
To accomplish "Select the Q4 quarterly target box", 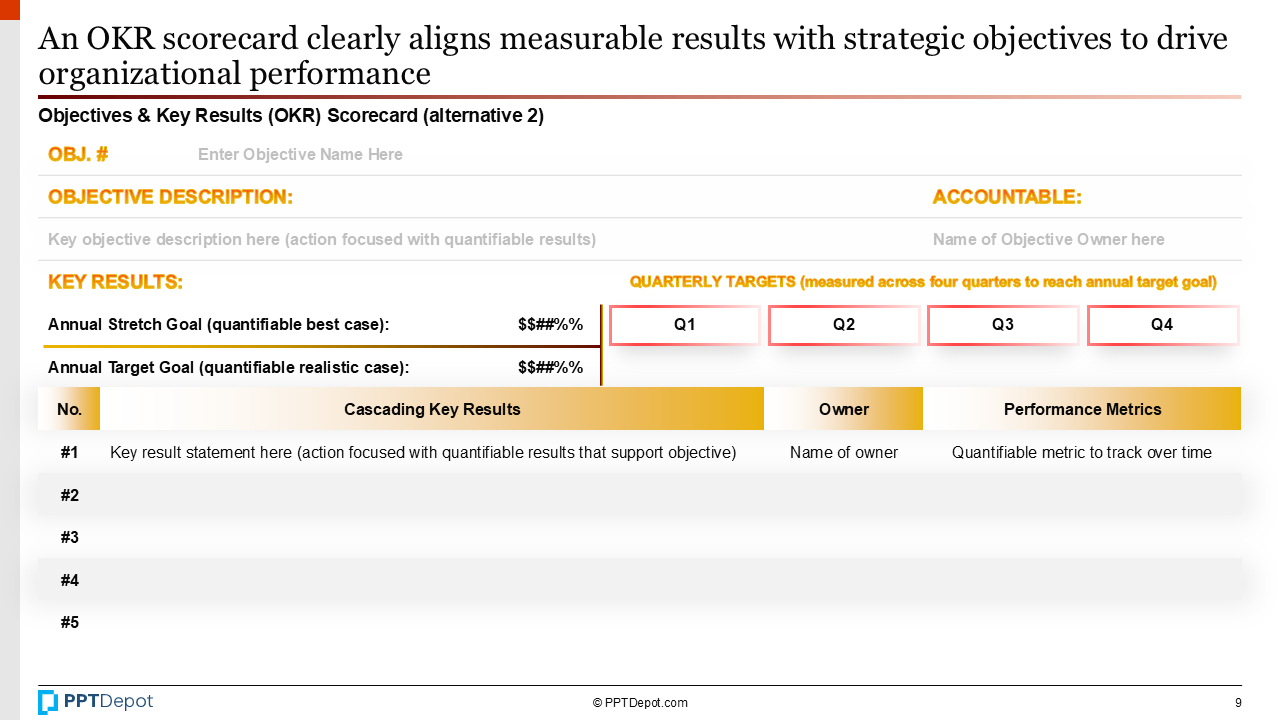I will 1162,325.
